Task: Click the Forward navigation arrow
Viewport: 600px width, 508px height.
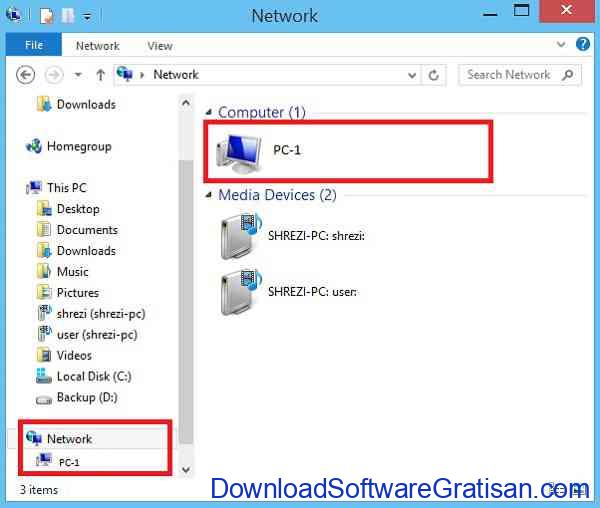Action: coord(54,75)
